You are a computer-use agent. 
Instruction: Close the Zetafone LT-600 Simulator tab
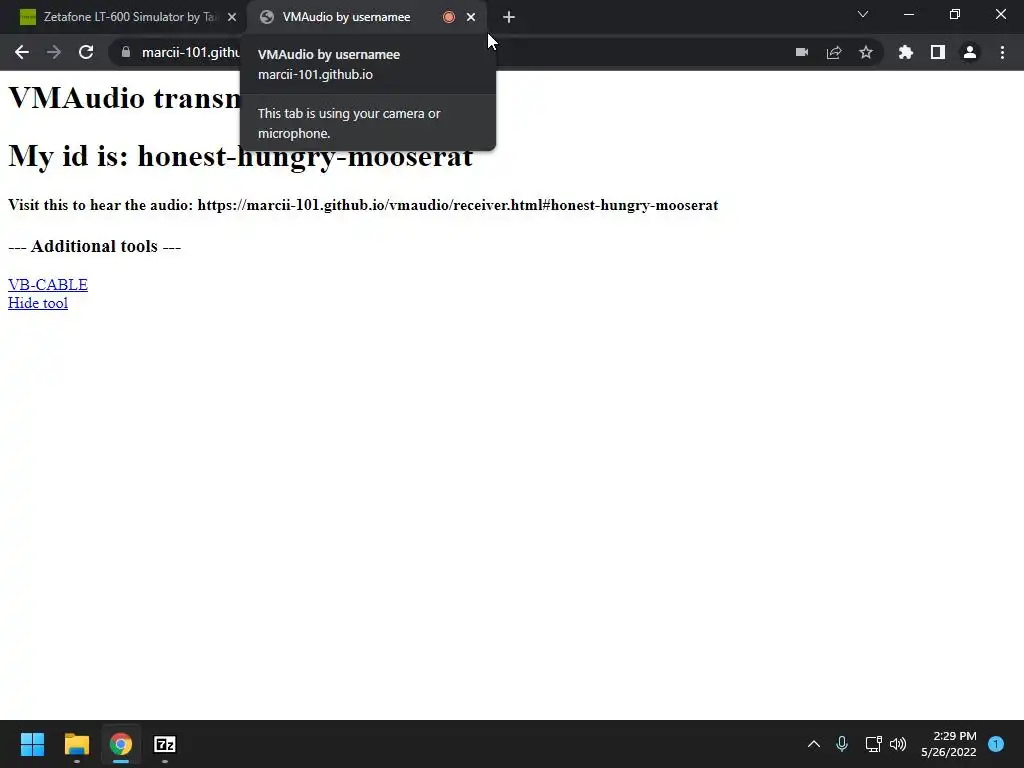pyautogui.click(x=232, y=17)
